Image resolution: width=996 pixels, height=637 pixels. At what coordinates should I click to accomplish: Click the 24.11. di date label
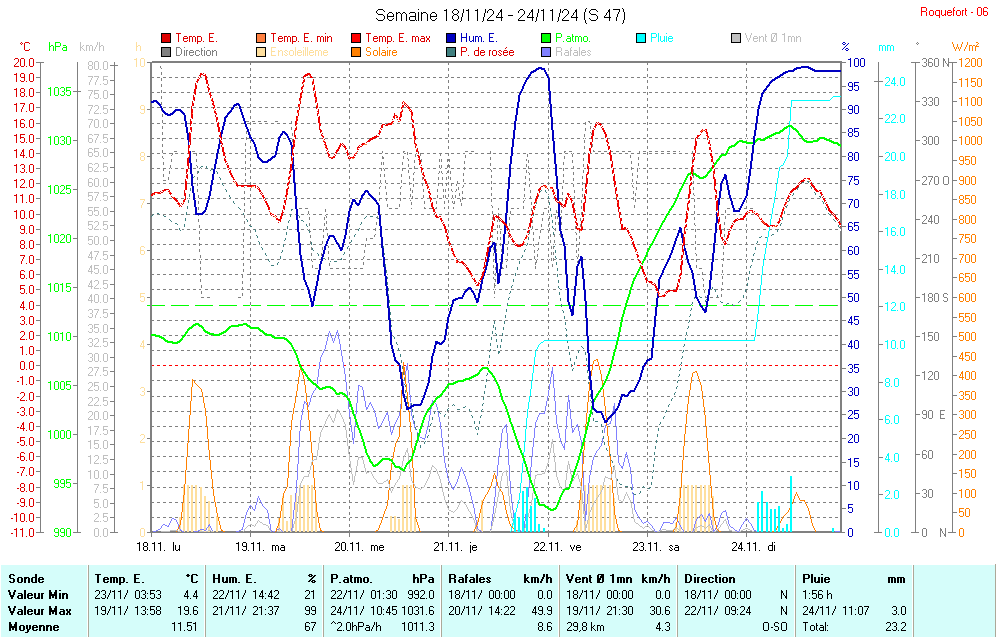(753, 547)
